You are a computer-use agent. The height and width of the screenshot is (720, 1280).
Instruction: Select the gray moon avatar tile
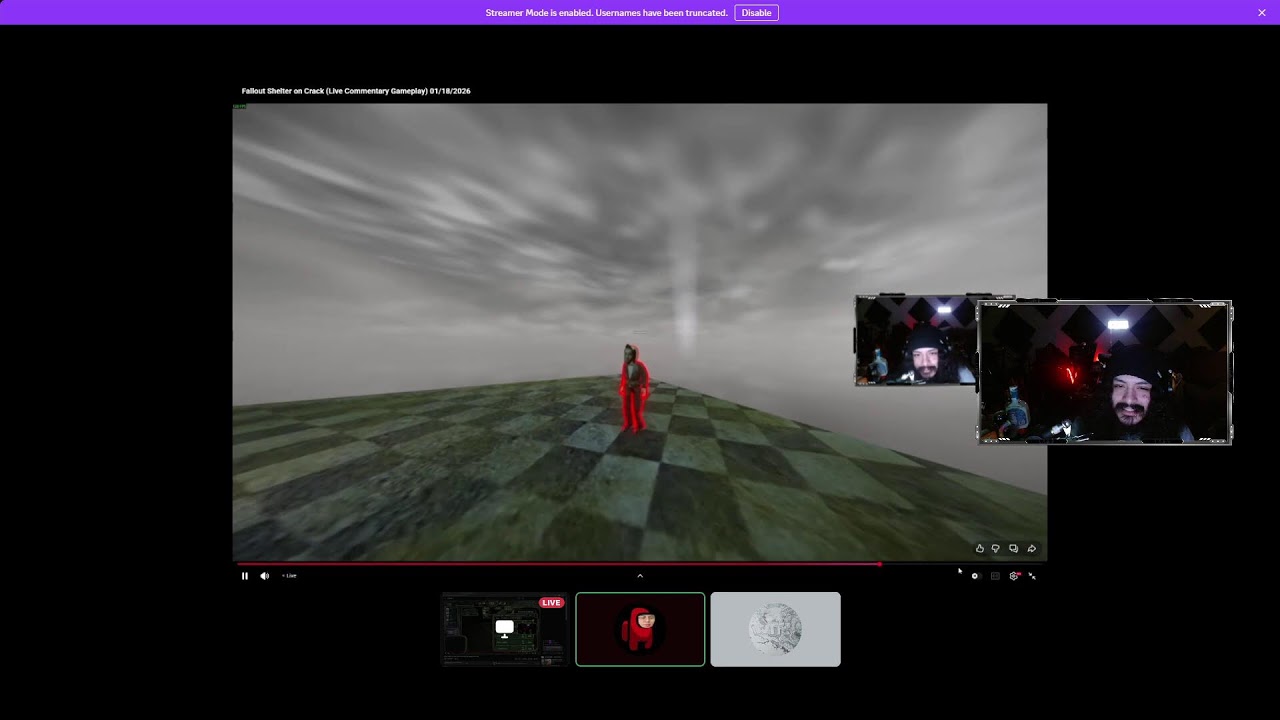pyautogui.click(x=775, y=629)
